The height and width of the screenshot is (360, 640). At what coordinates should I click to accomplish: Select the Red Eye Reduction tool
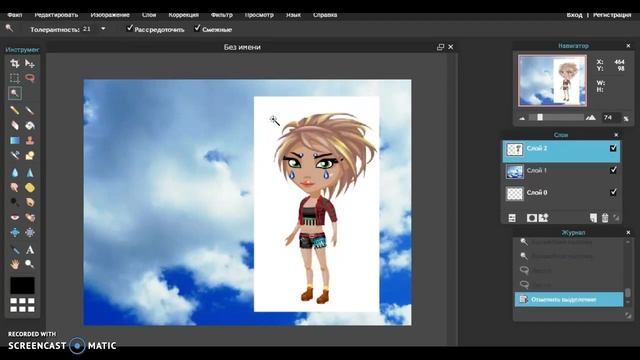pos(15,217)
